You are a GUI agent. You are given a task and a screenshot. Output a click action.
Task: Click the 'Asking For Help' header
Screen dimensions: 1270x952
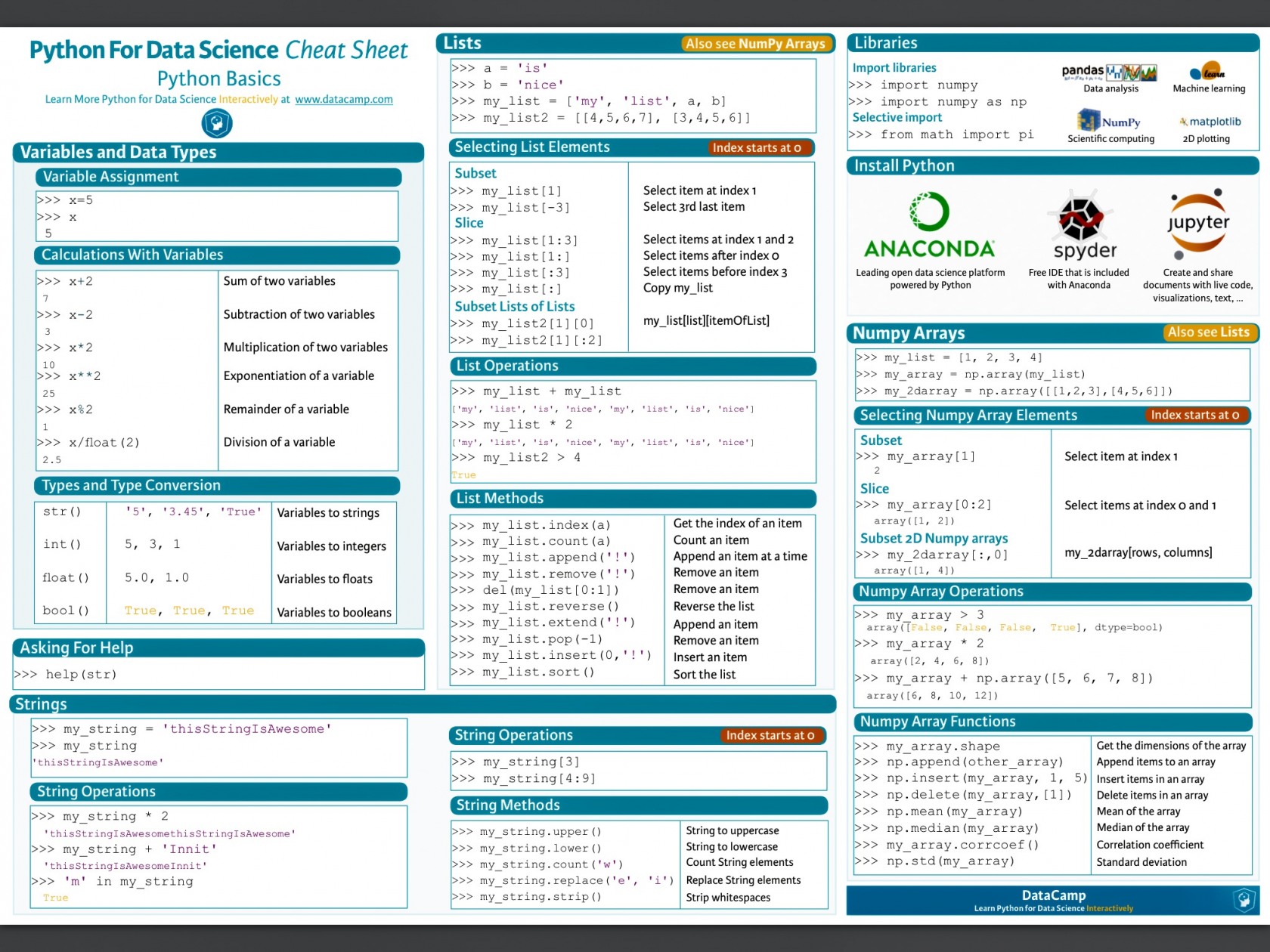pyautogui.click(x=218, y=648)
